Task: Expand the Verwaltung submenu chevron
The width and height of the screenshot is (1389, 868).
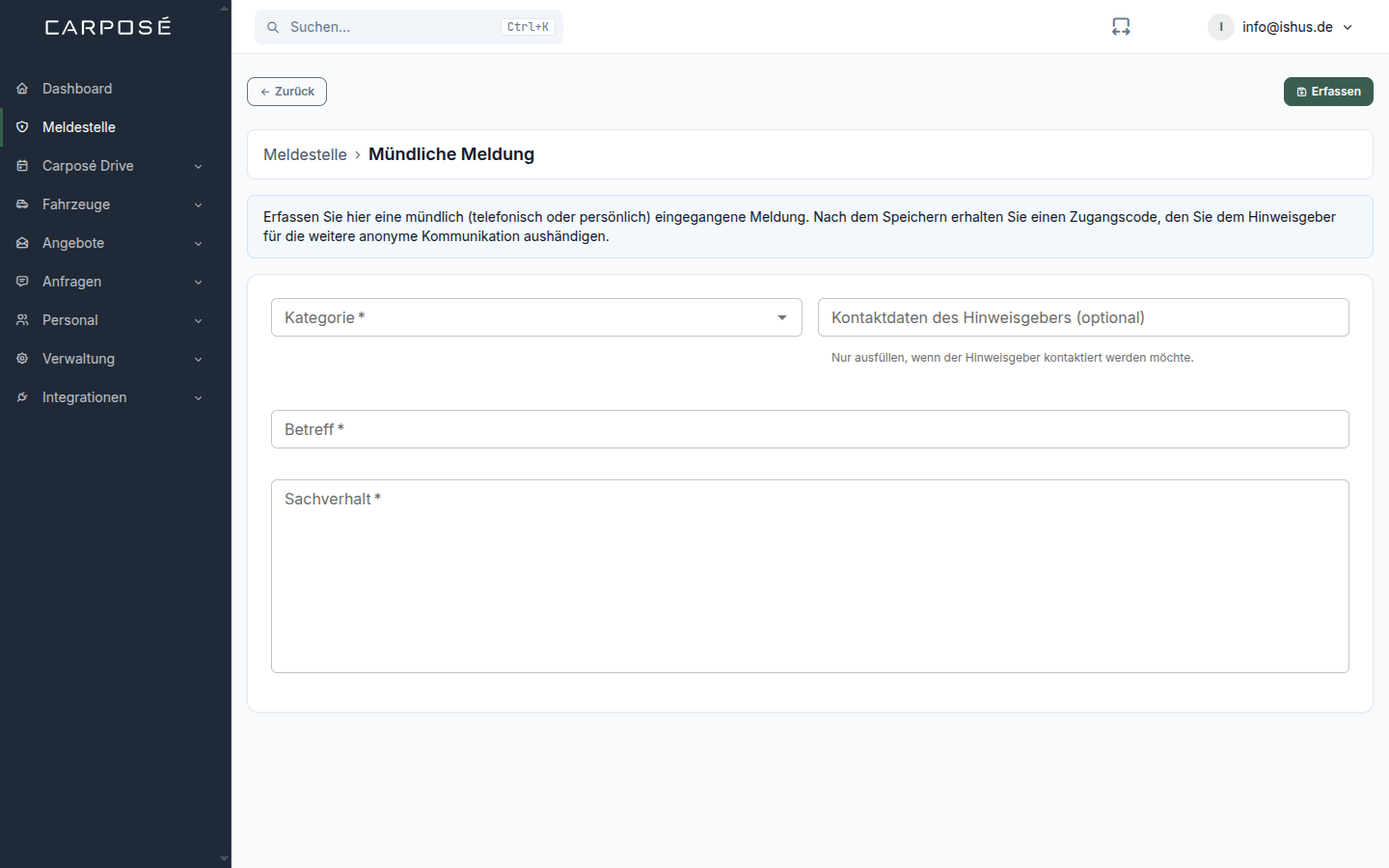Action: coord(198,360)
